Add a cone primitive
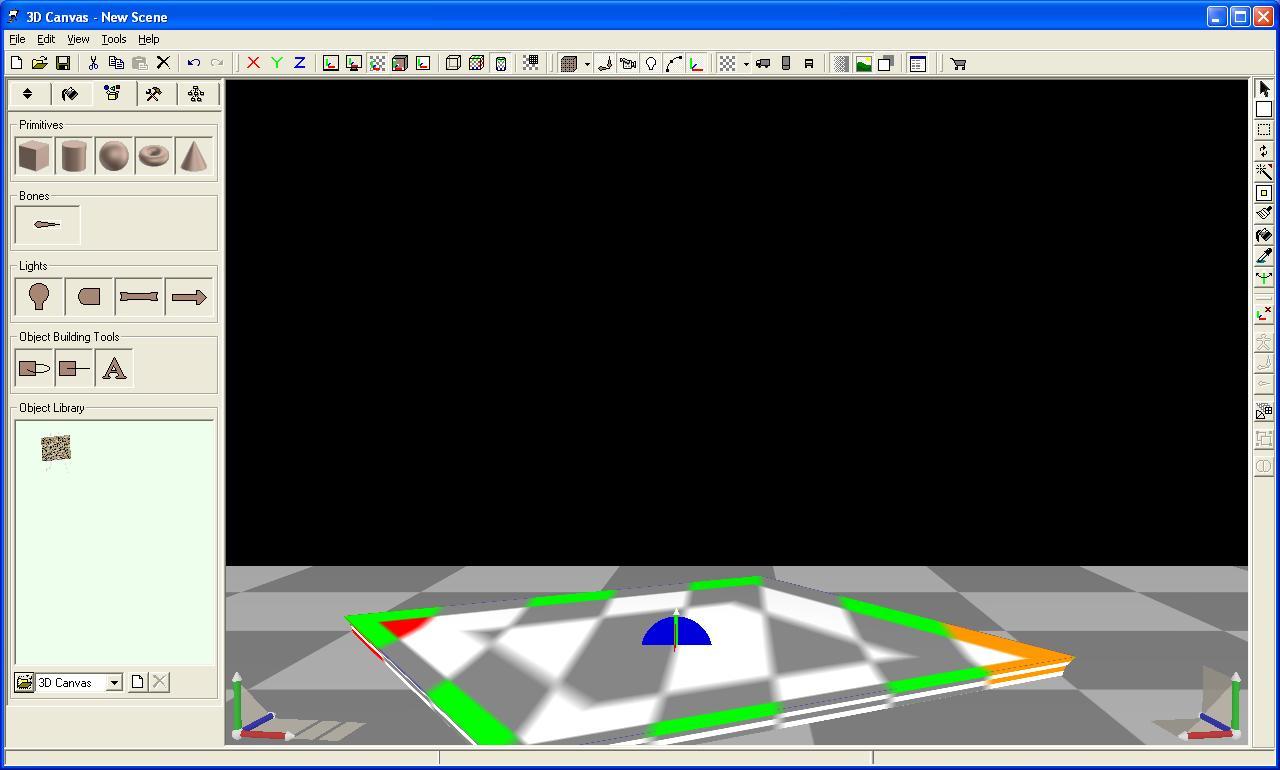Screen dimensions: 1280x770 (x=194, y=156)
